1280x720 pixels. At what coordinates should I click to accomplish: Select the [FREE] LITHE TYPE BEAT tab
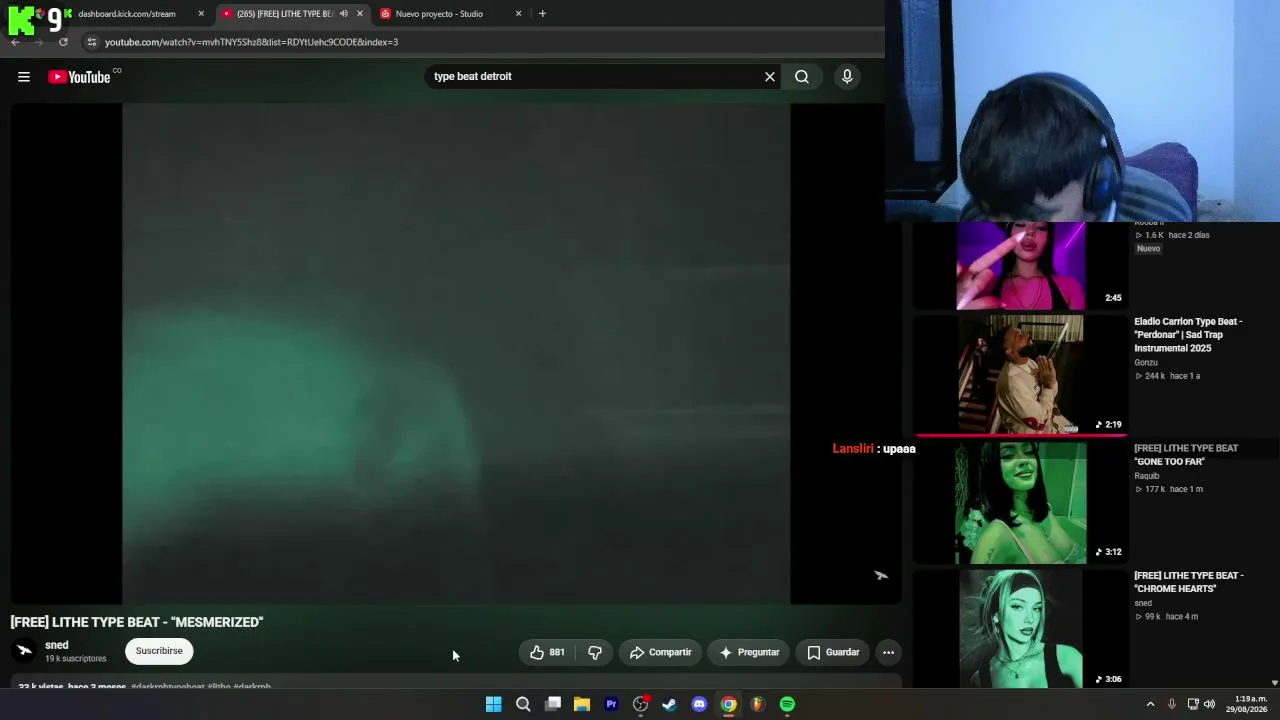point(285,14)
